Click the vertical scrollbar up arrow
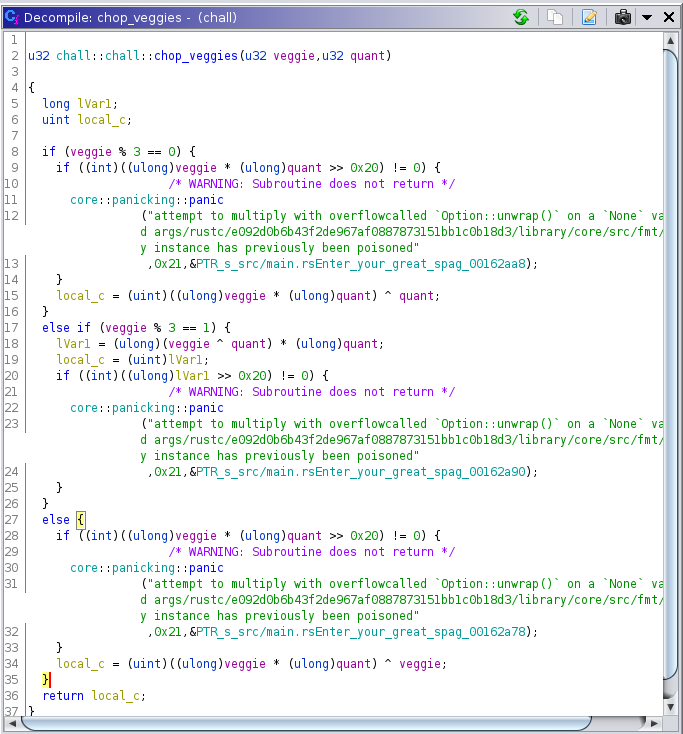The width and height of the screenshot is (683, 734). click(x=670, y=41)
